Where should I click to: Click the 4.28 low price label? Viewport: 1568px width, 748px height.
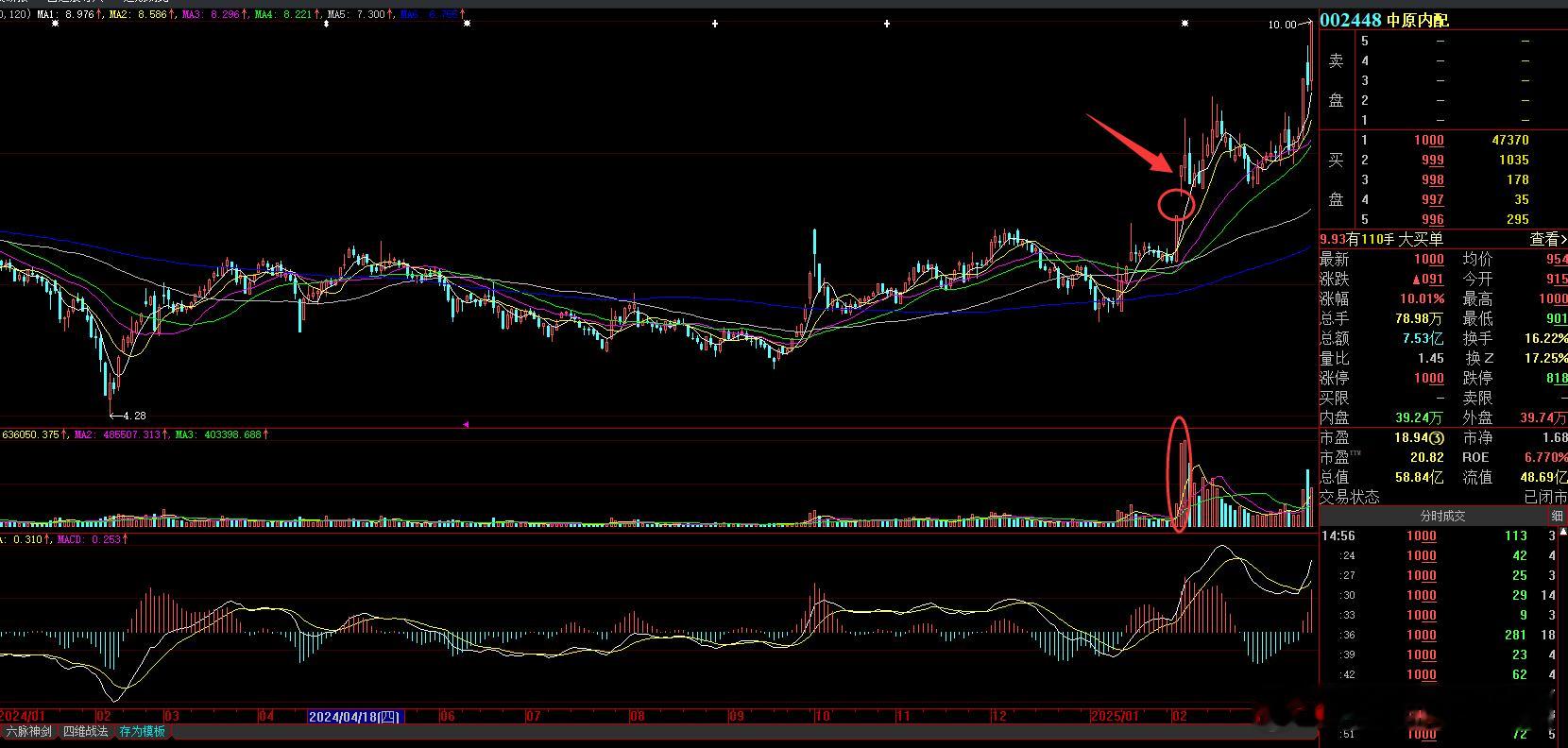tap(135, 416)
